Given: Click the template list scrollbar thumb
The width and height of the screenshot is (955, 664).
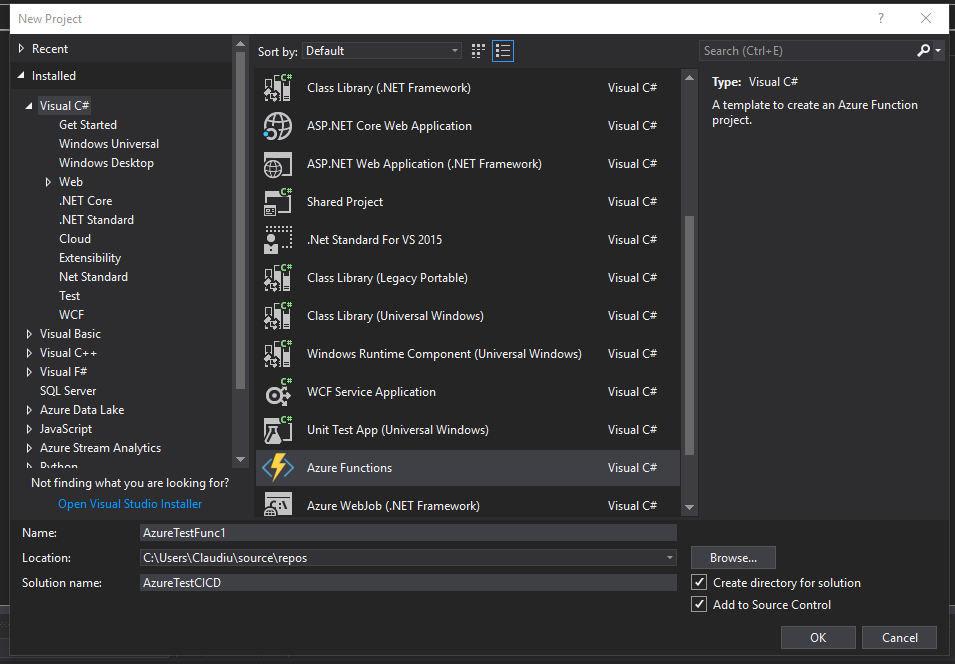Looking at the screenshot, I should pyautogui.click(x=689, y=335).
